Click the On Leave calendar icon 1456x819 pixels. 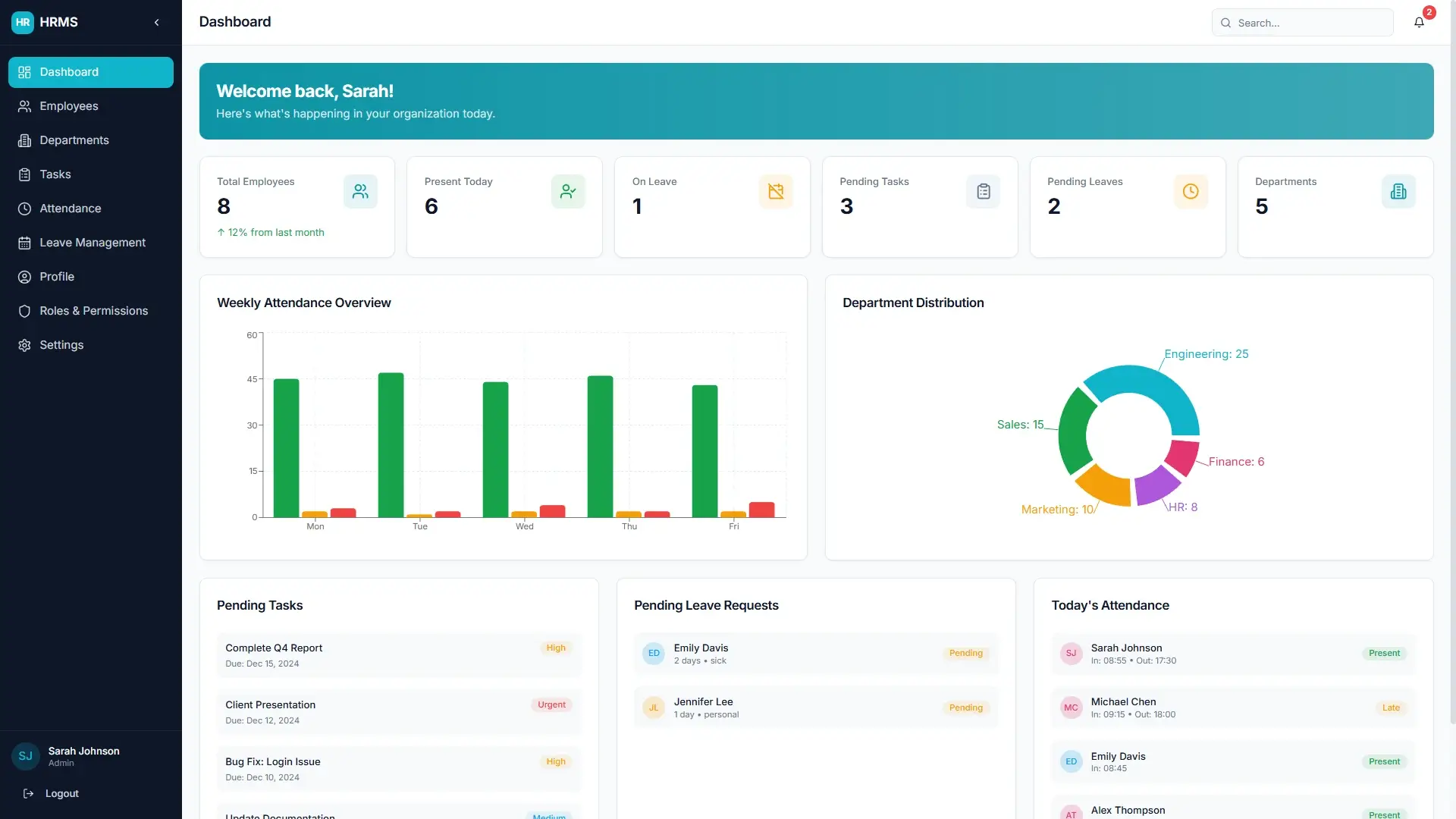[x=776, y=192]
